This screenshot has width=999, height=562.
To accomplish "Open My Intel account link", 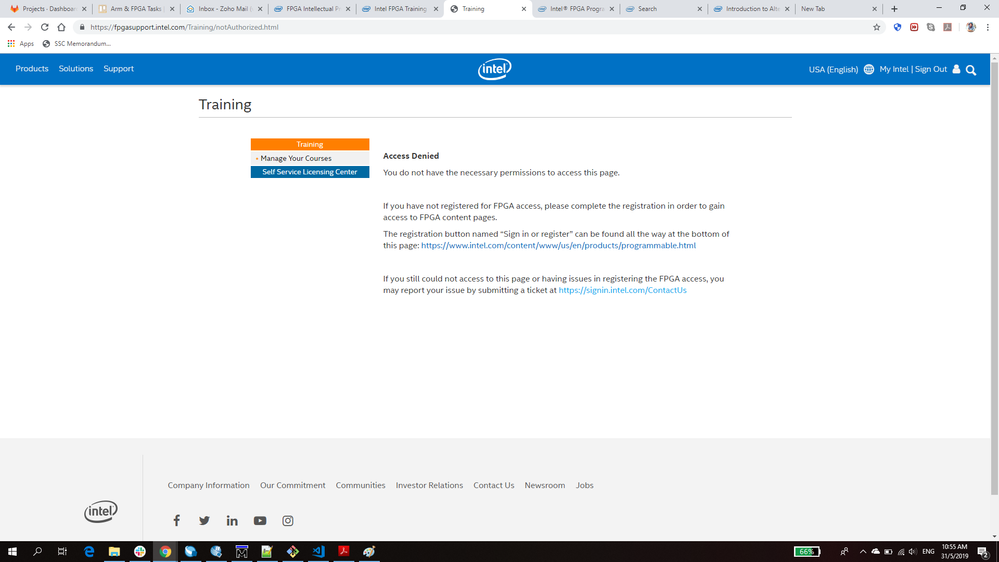I will click(894, 69).
